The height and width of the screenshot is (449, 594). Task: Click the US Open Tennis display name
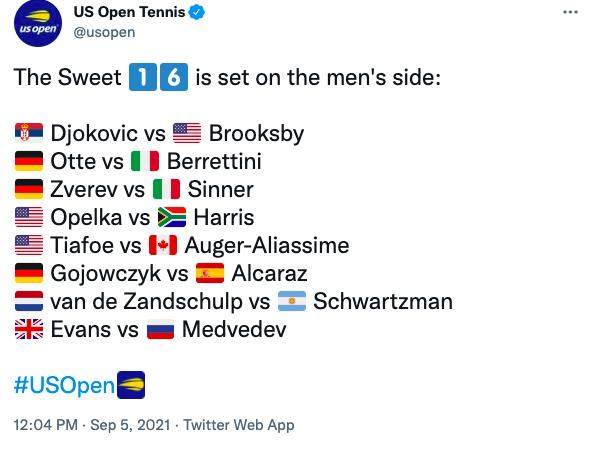[129, 12]
